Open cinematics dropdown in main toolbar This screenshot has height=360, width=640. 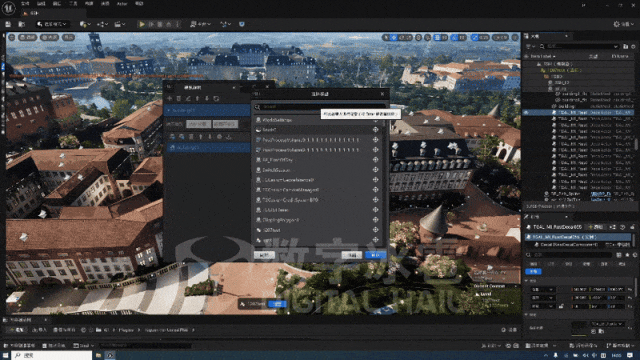(x=120, y=24)
